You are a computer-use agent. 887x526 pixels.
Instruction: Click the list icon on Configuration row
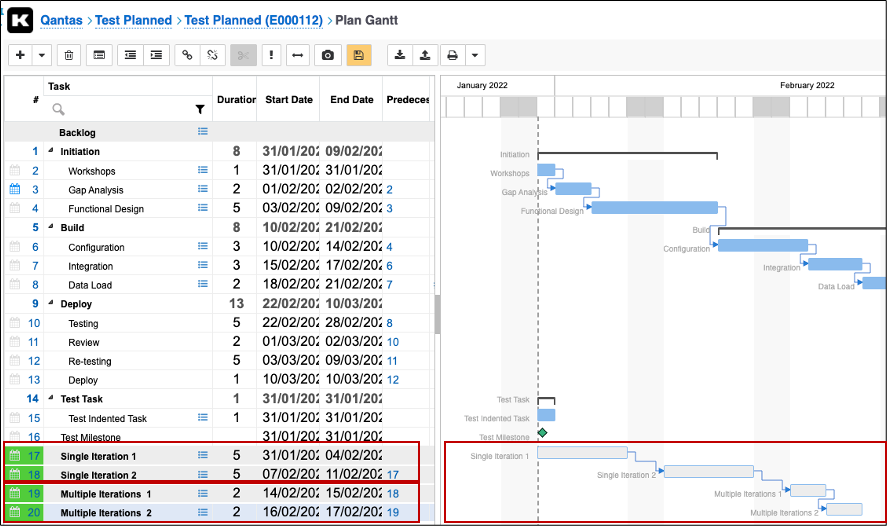point(203,246)
